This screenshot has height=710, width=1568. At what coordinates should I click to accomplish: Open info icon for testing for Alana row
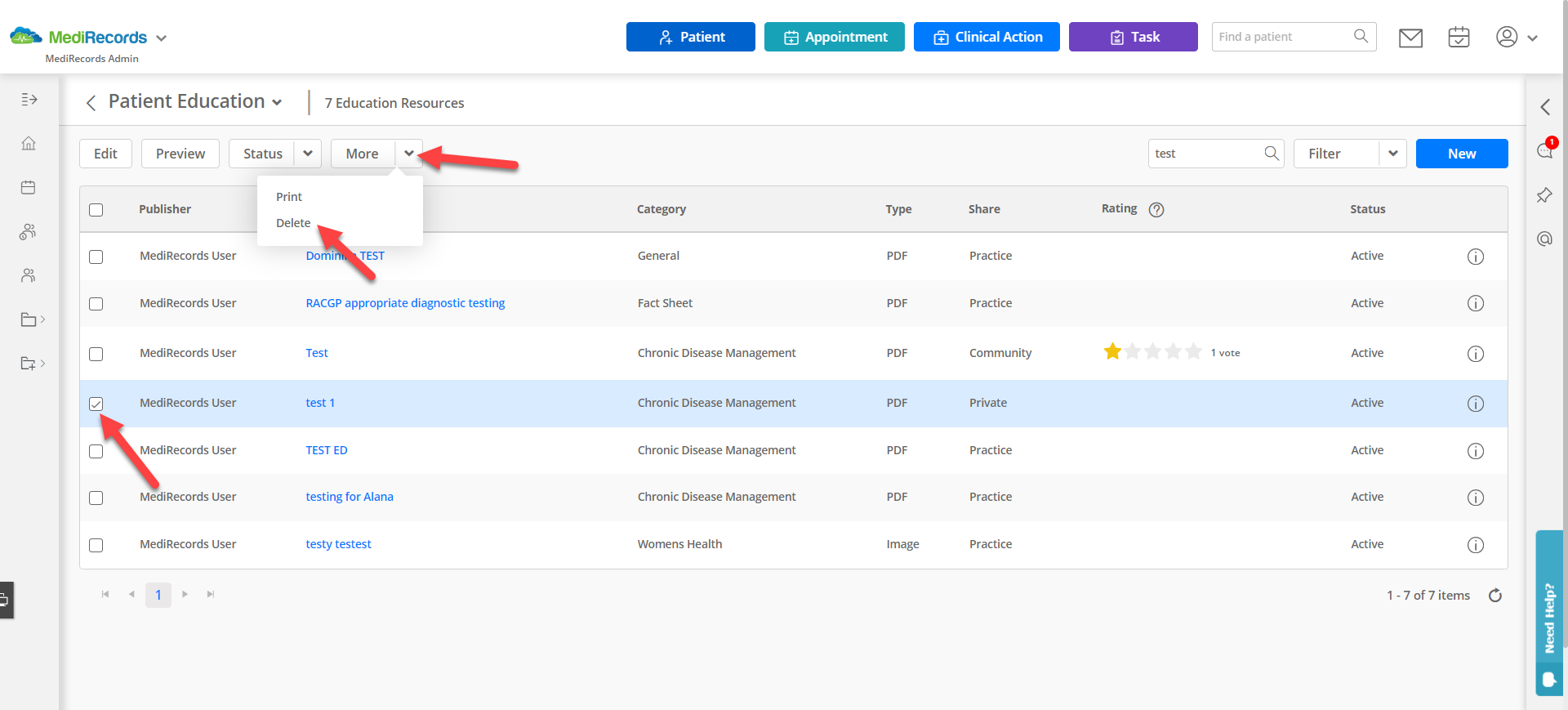[1476, 498]
